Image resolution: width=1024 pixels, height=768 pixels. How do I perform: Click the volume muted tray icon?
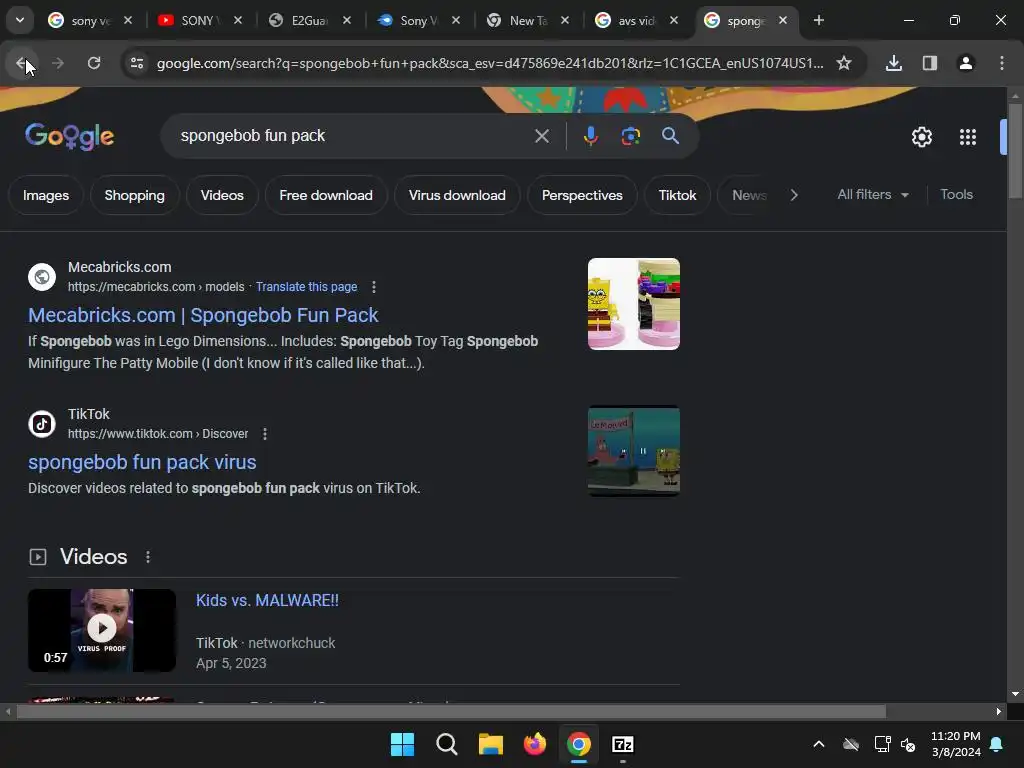click(x=908, y=744)
